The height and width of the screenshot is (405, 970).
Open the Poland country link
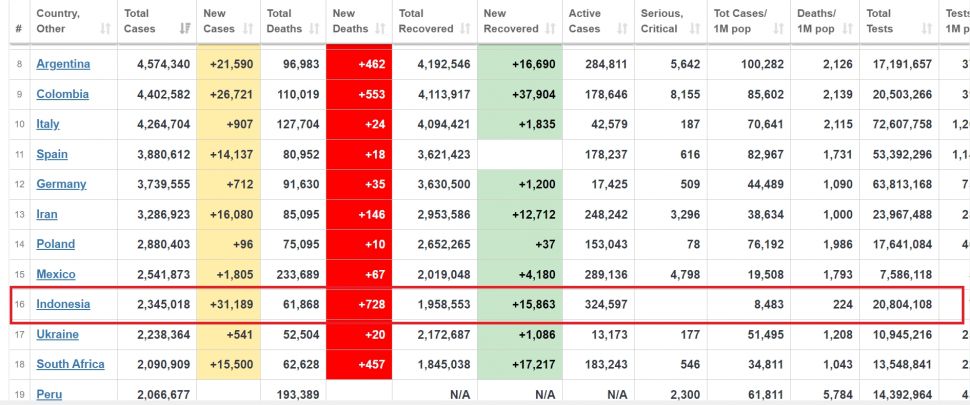(56, 244)
